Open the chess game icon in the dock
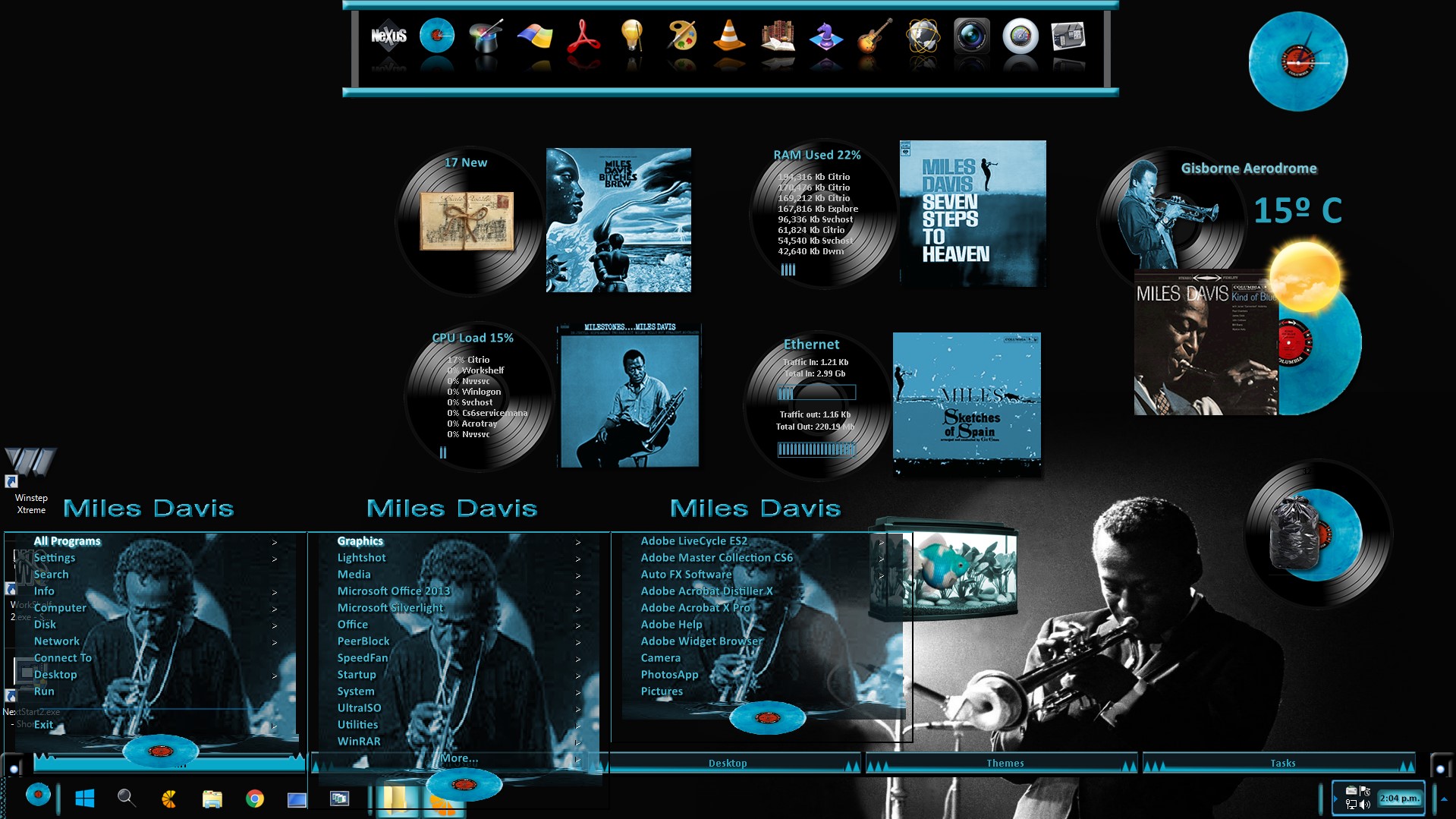The image size is (1456, 819). 825,36
